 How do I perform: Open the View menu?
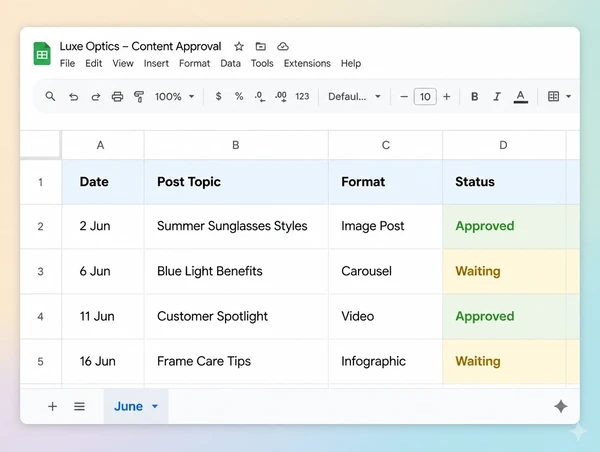tap(123, 63)
